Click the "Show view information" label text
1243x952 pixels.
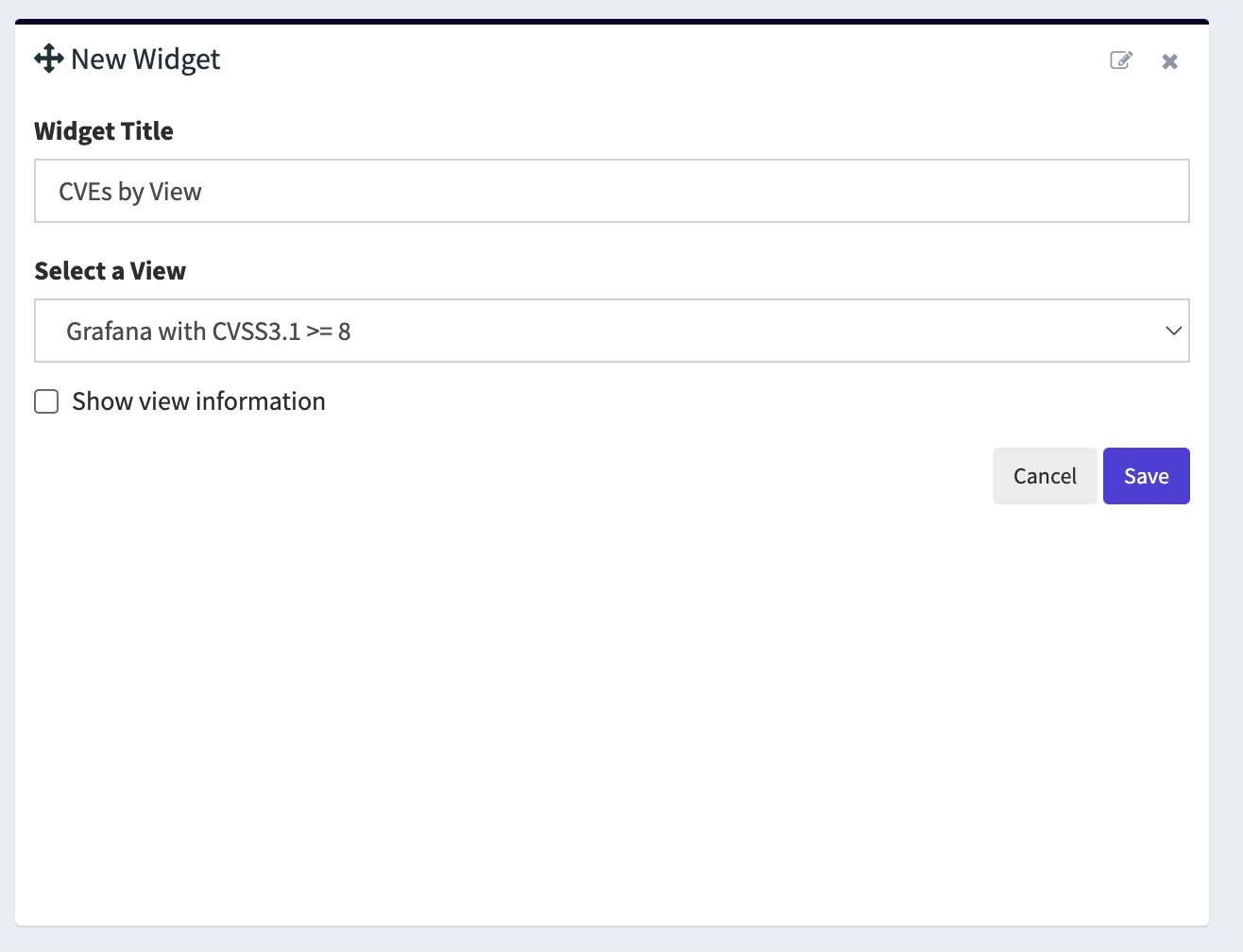point(198,401)
